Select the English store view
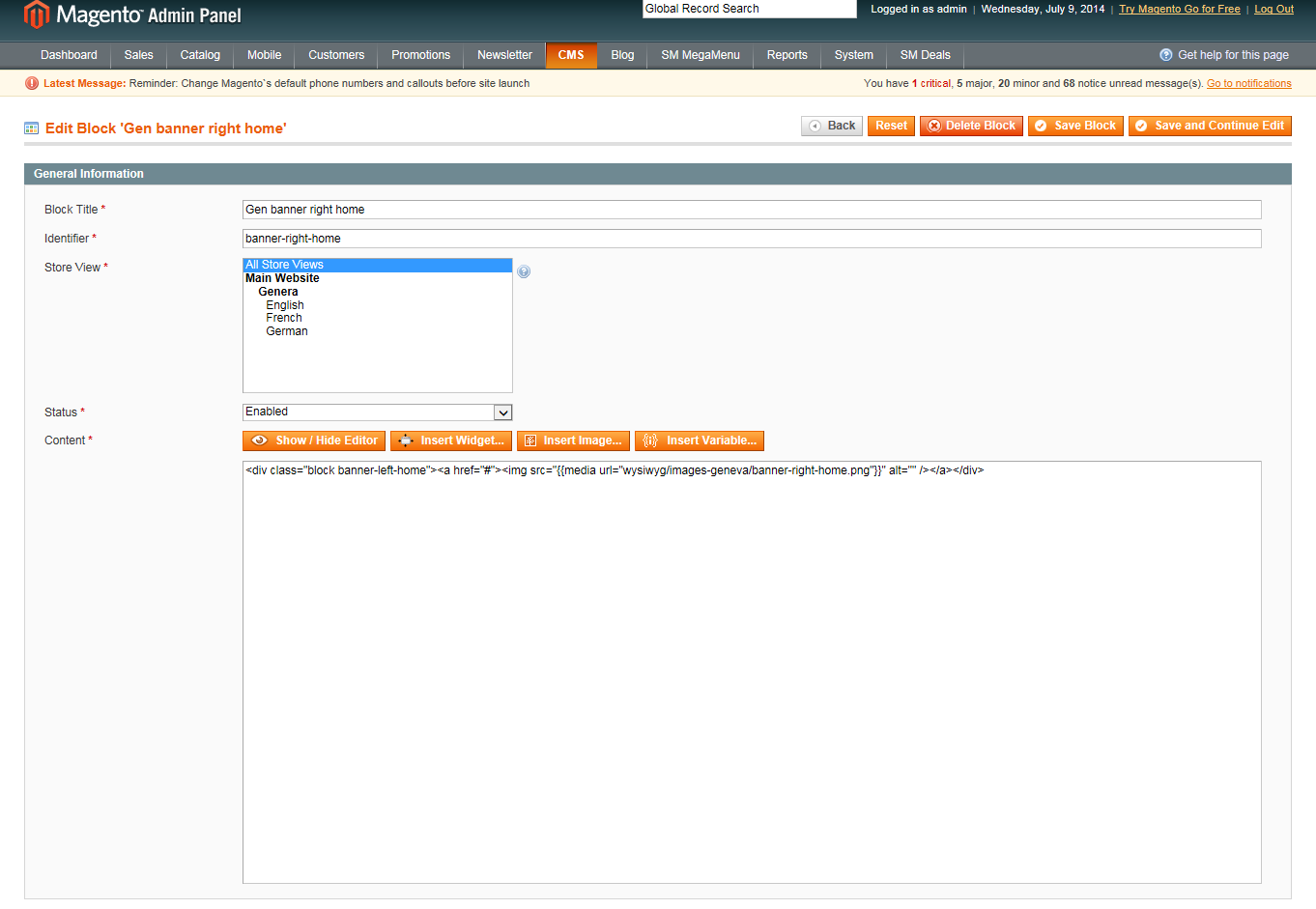 [285, 305]
